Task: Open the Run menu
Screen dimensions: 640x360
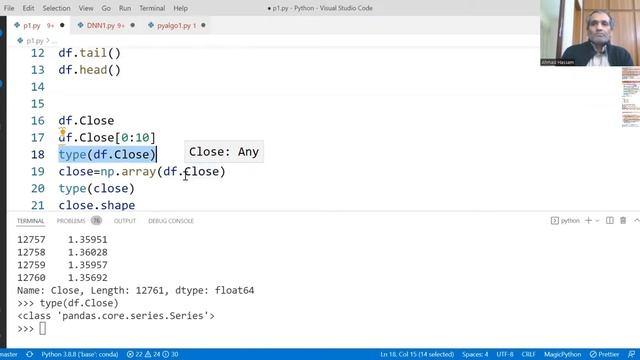Action: [125, 8]
